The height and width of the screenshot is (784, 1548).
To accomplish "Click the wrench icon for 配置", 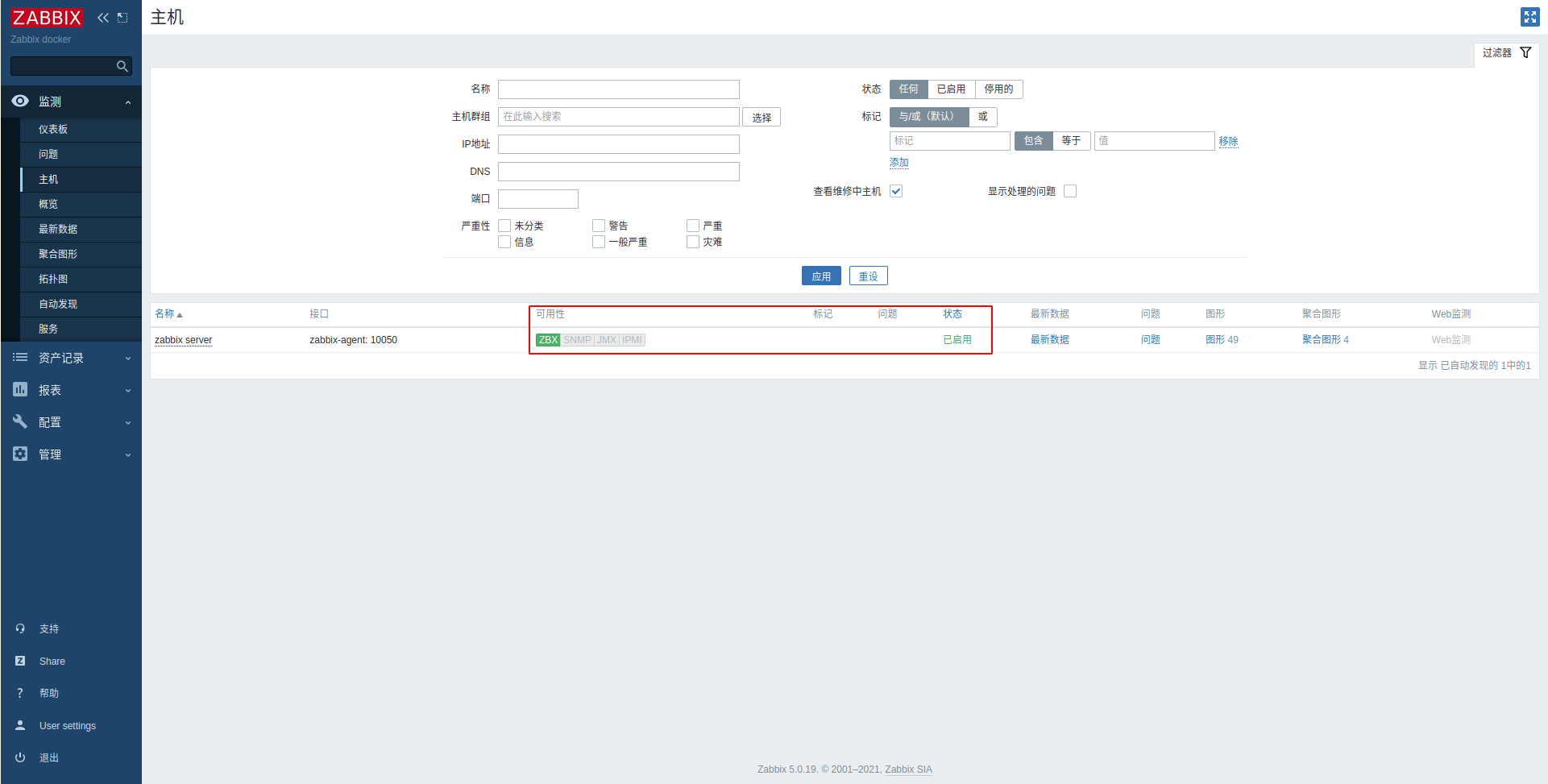I will pyautogui.click(x=20, y=421).
